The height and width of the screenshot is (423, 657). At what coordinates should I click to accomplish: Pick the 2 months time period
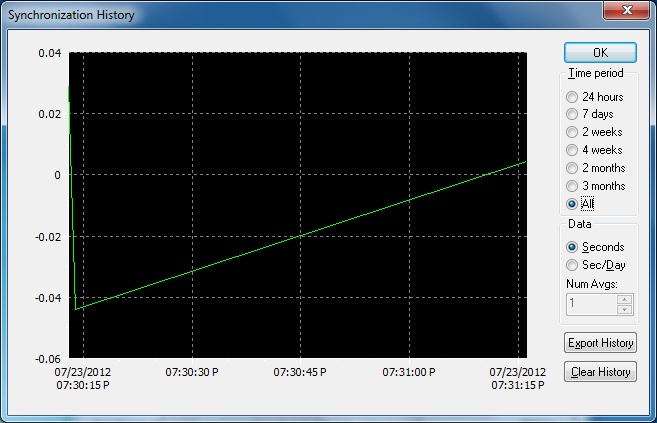click(x=596, y=168)
